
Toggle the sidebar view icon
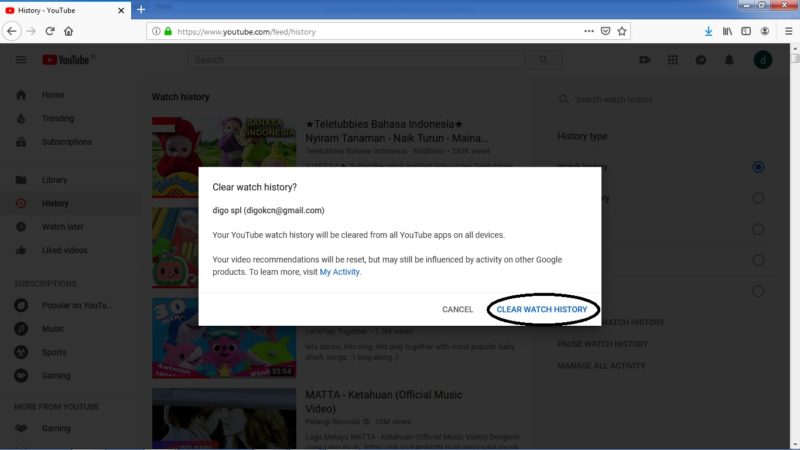click(x=746, y=31)
